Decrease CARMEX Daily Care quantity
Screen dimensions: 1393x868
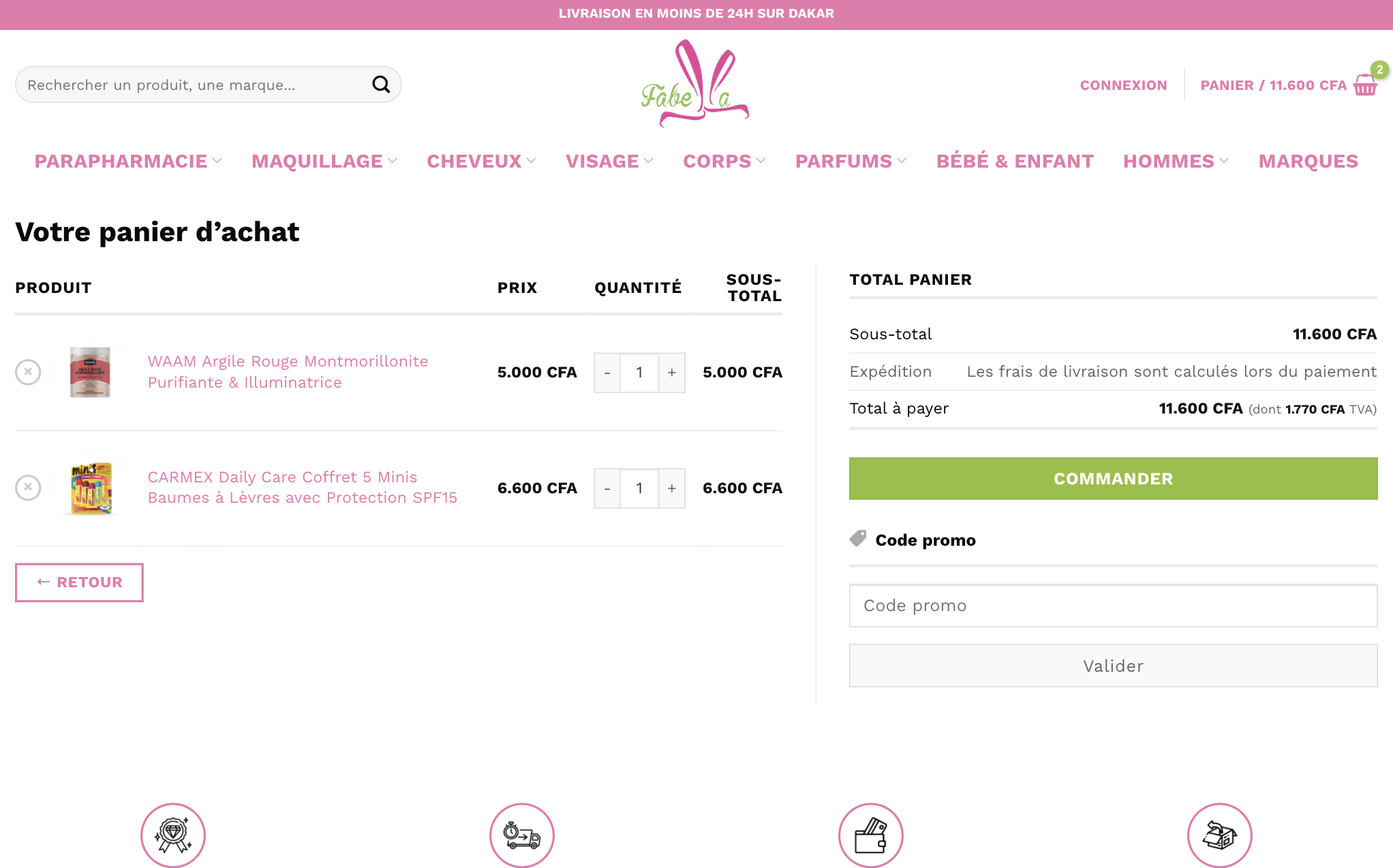tap(607, 489)
